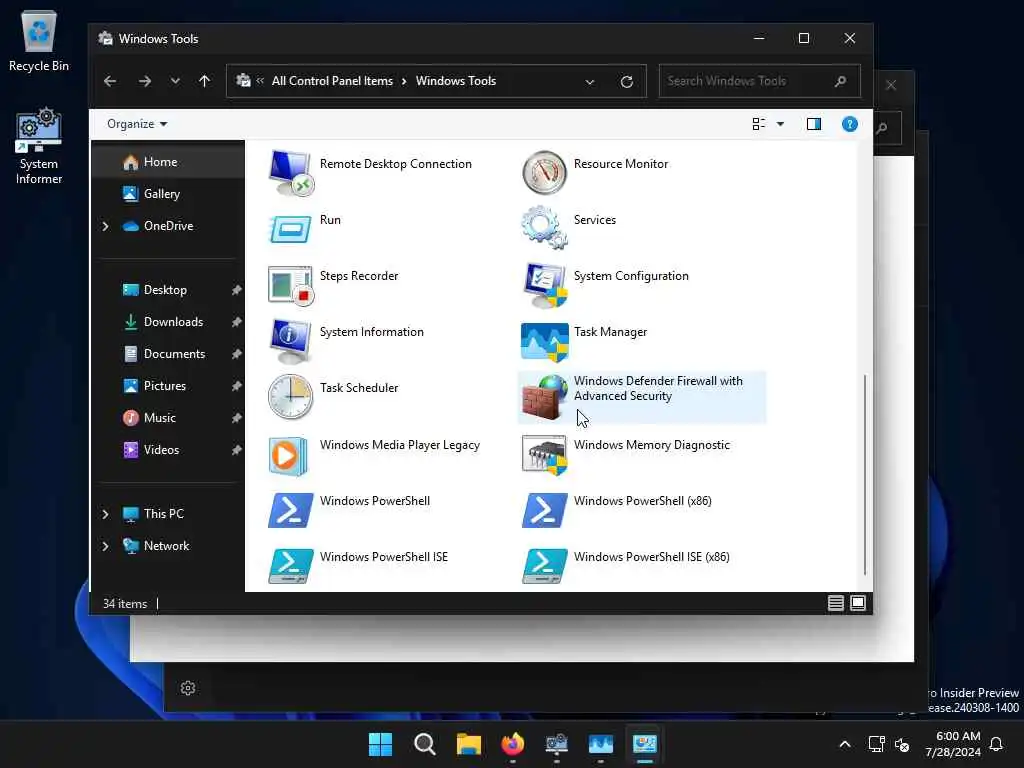1024x768 pixels.
Task: Select the System Information icon
Action: (x=290, y=342)
